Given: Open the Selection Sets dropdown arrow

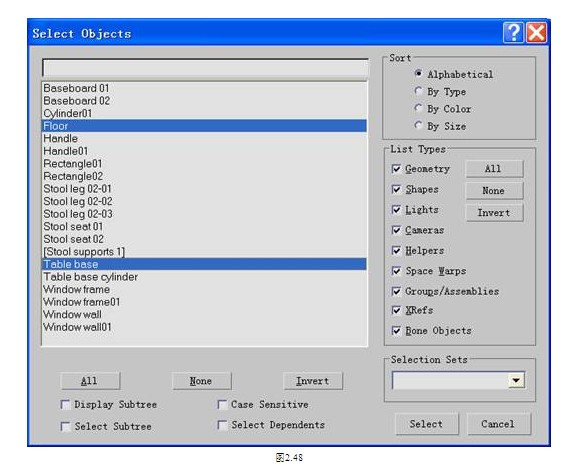Looking at the screenshot, I should (x=516, y=380).
